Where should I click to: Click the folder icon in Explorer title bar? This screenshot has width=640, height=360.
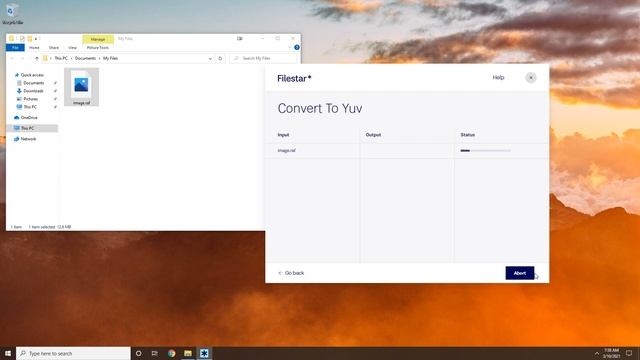[x=11, y=39]
